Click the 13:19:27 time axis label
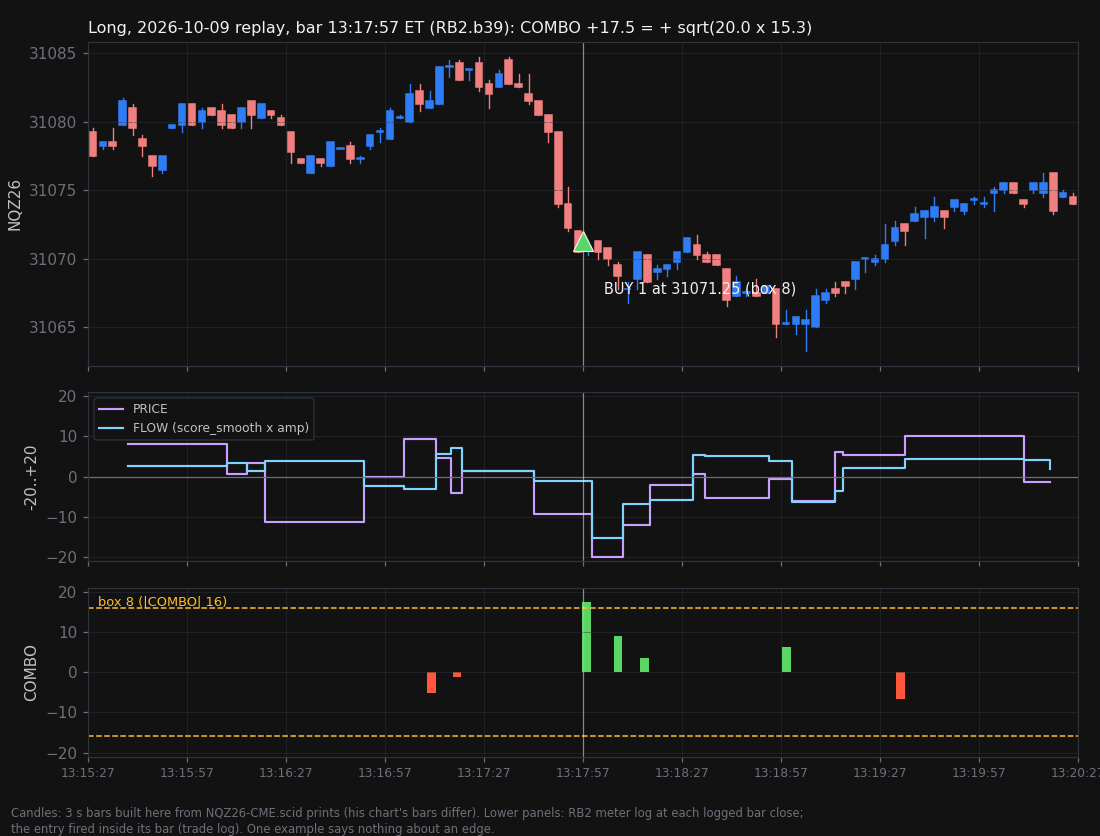The height and width of the screenshot is (836, 1100). tap(880, 772)
